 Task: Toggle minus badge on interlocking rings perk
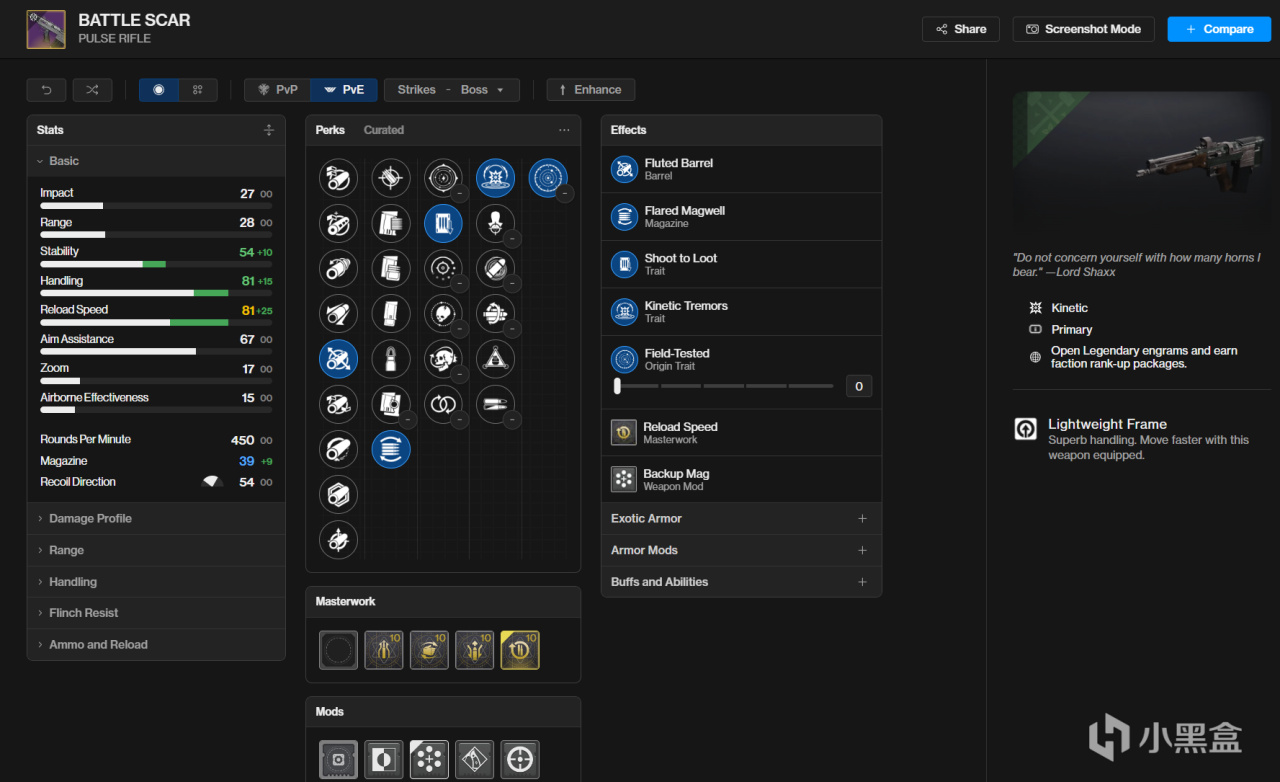460,420
